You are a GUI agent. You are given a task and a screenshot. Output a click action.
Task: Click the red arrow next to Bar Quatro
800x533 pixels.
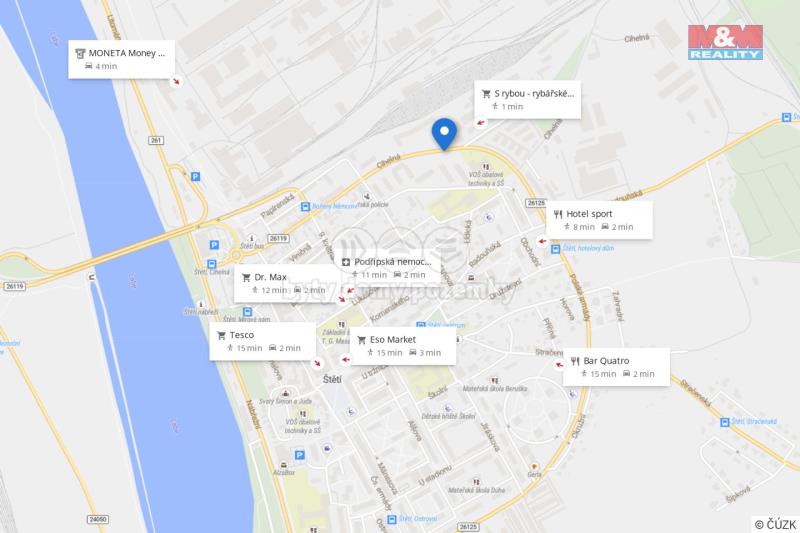point(559,365)
